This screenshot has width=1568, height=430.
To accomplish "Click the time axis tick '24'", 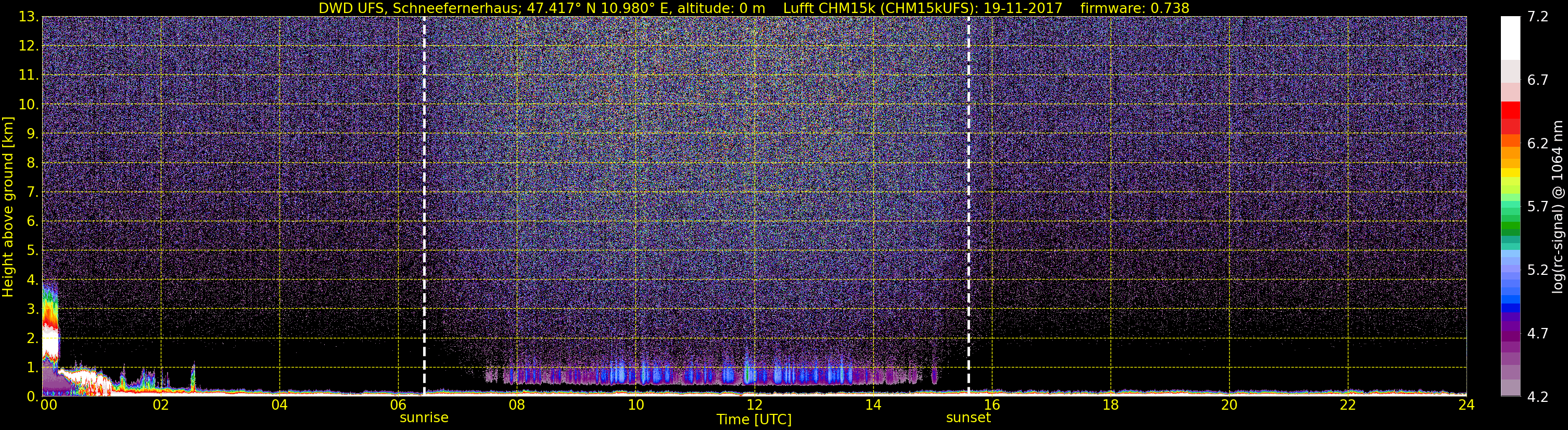I will tap(1467, 405).
